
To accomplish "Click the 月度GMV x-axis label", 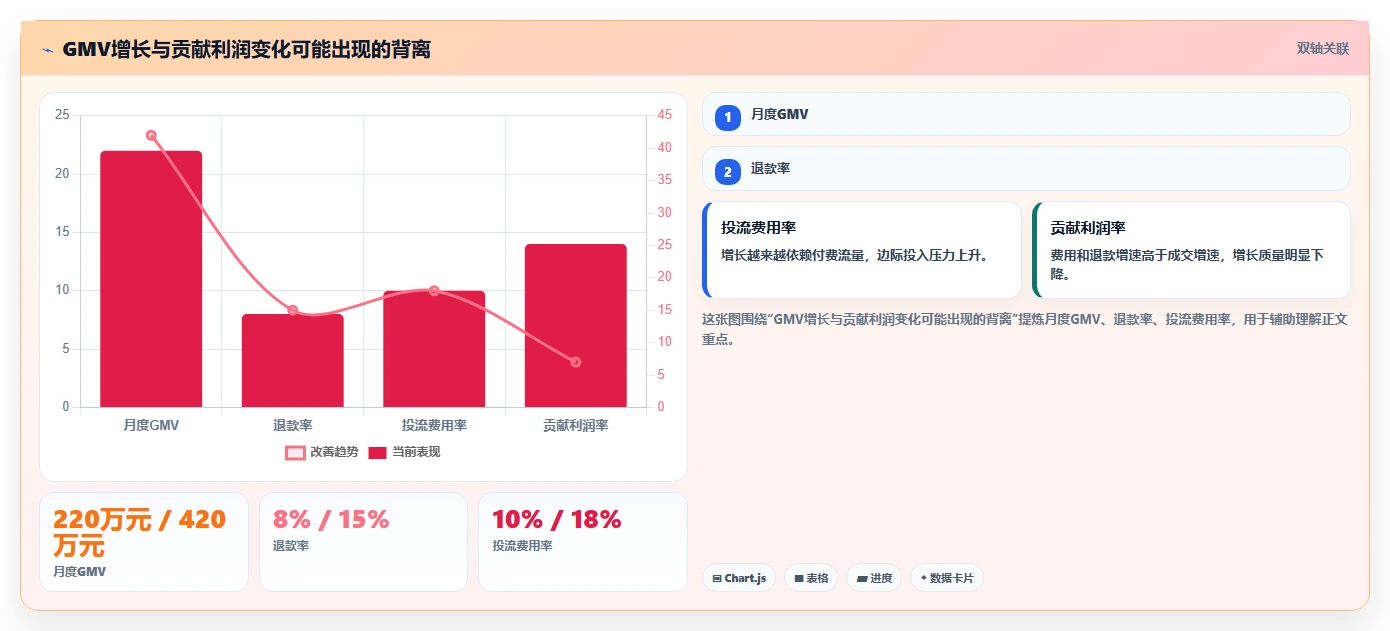I will point(151,425).
